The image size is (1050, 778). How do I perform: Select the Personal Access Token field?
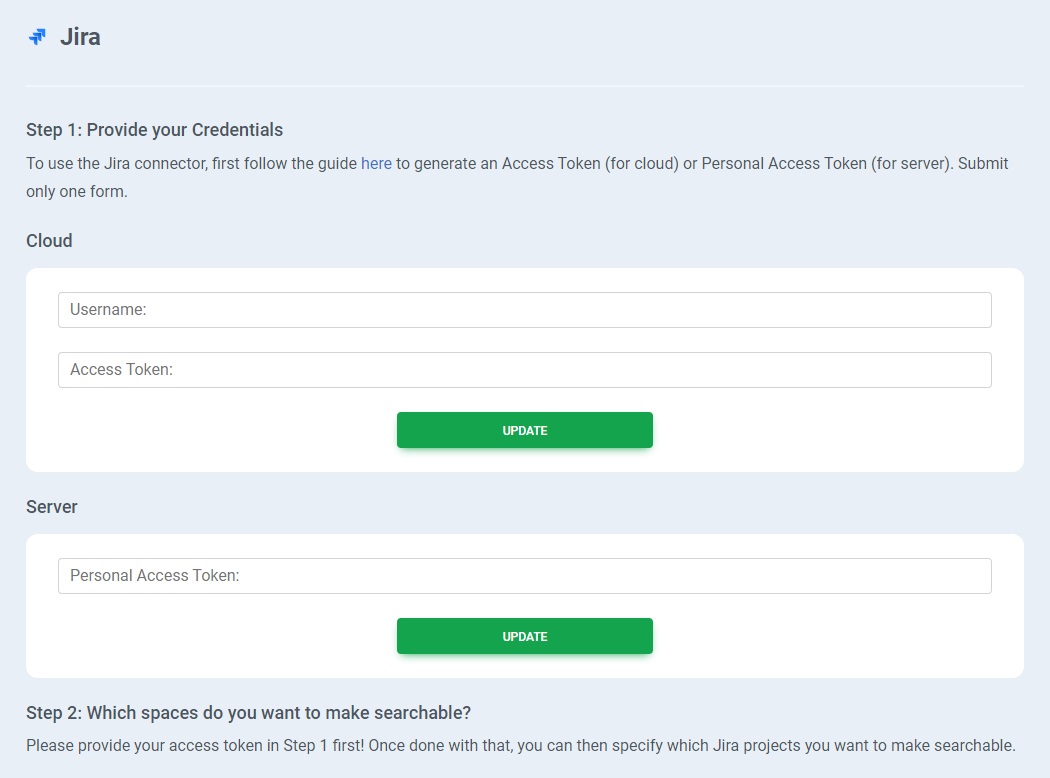524,576
